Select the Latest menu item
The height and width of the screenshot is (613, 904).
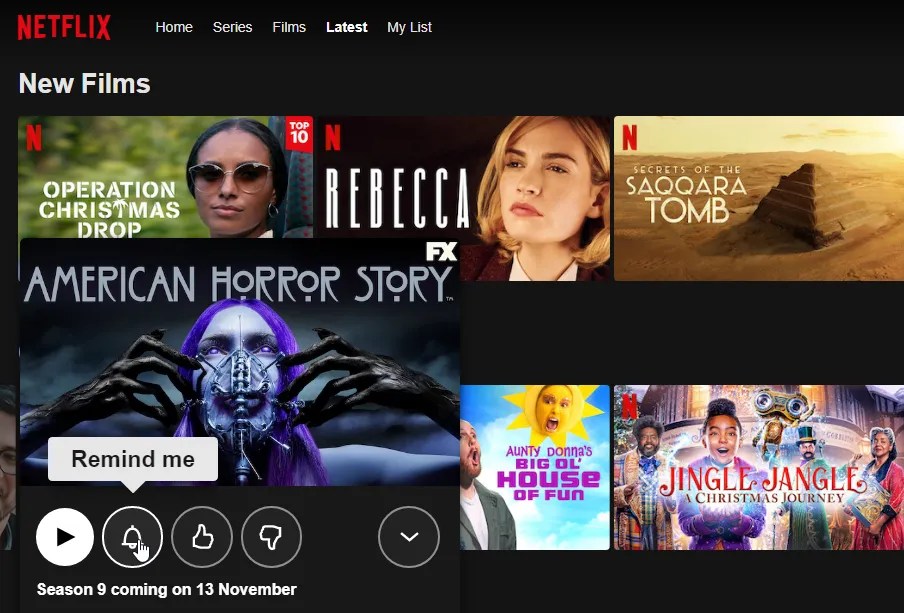346,27
